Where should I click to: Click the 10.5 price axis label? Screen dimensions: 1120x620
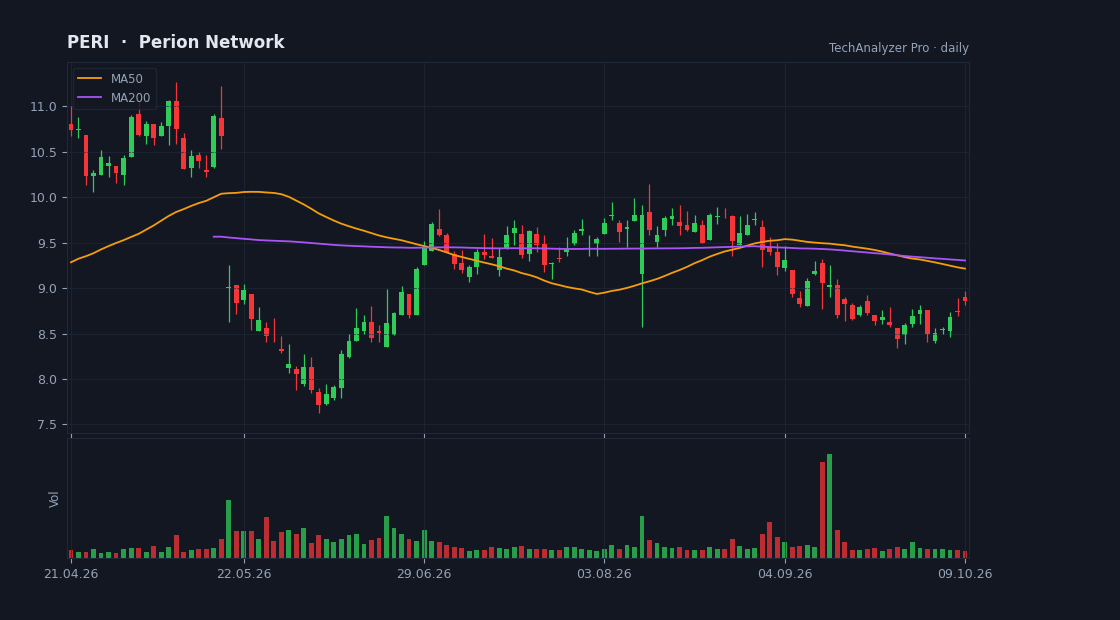point(44,153)
